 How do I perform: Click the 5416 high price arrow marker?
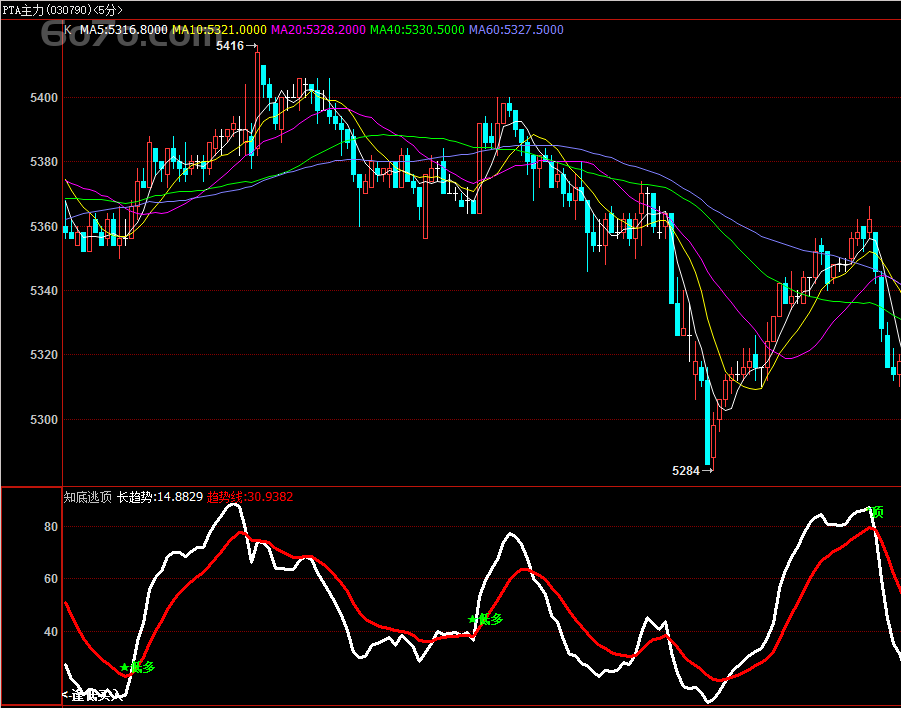click(237, 46)
